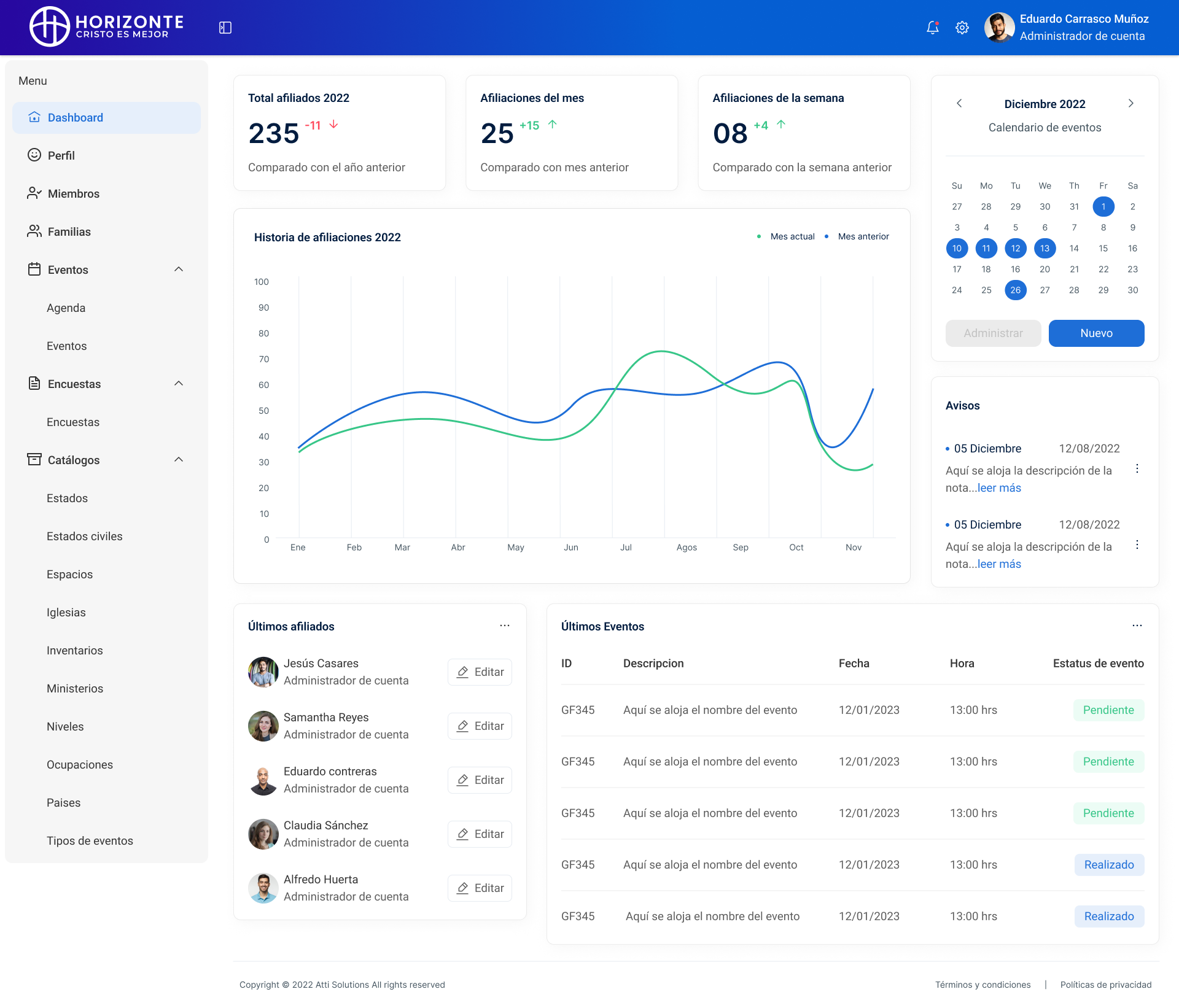Click the Encuestas document icon

[x=34, y=384]
